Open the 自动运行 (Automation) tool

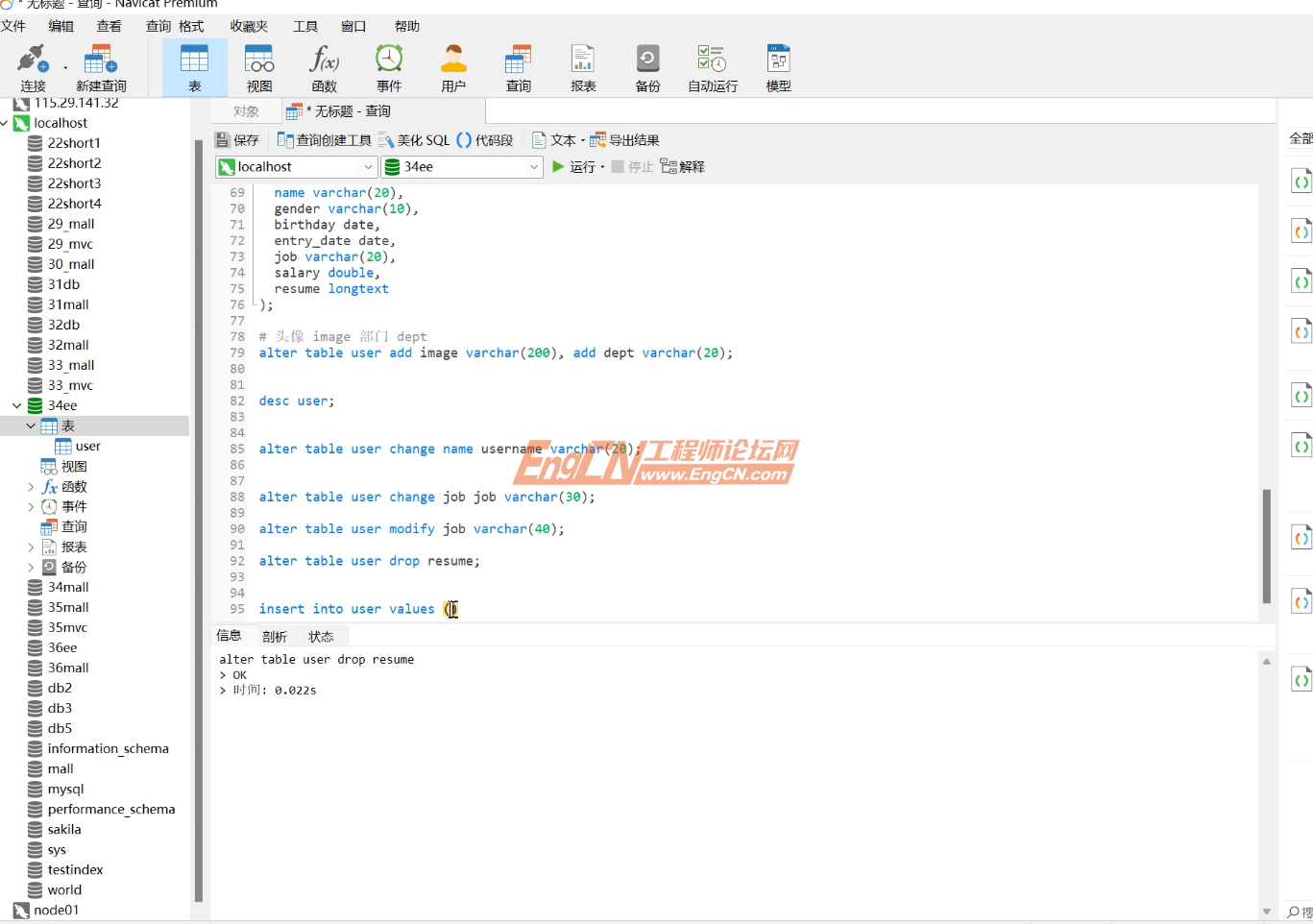pyautogui.click(x=712, y=65)
